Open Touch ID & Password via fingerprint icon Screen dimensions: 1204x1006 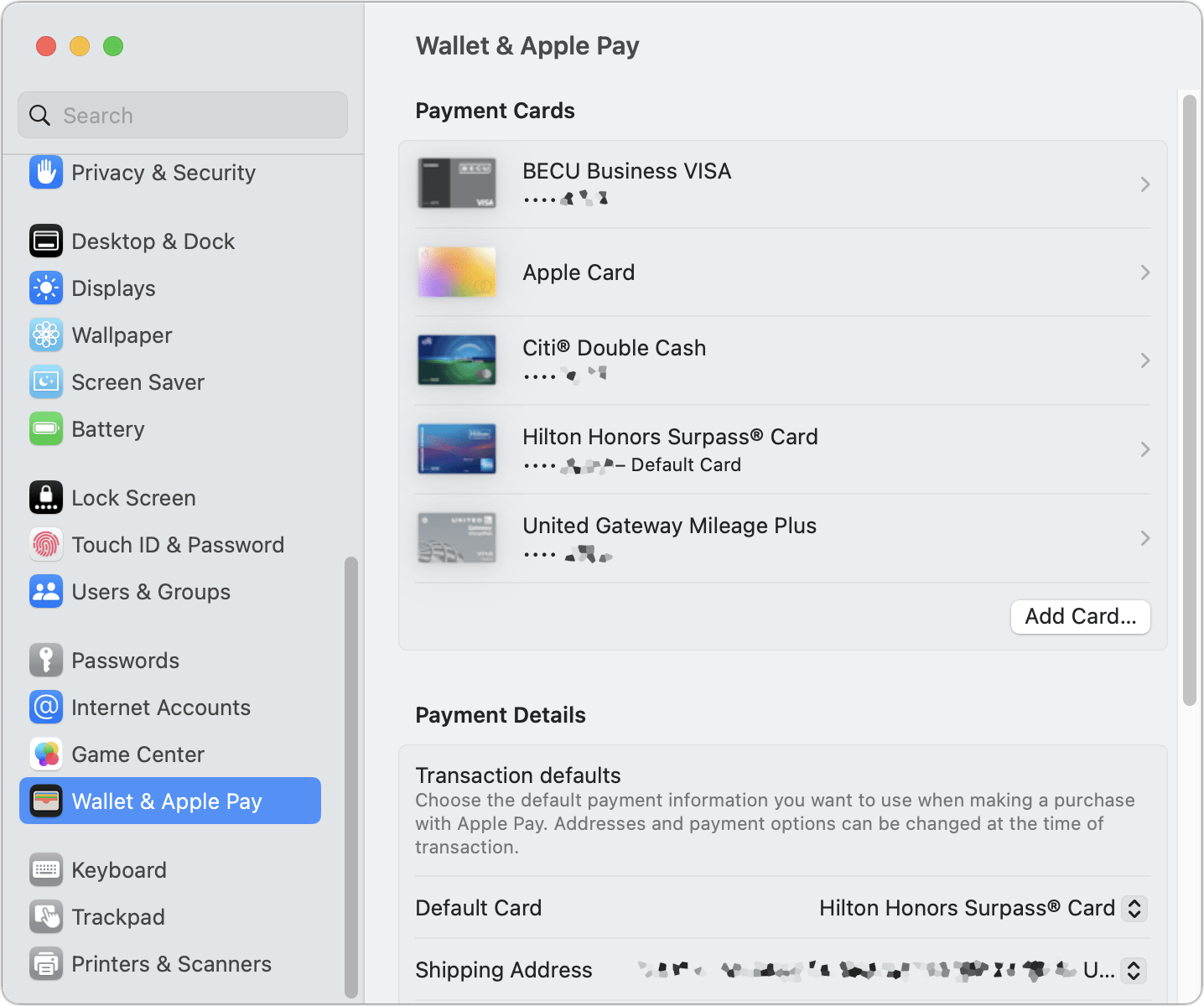(45, 544)
